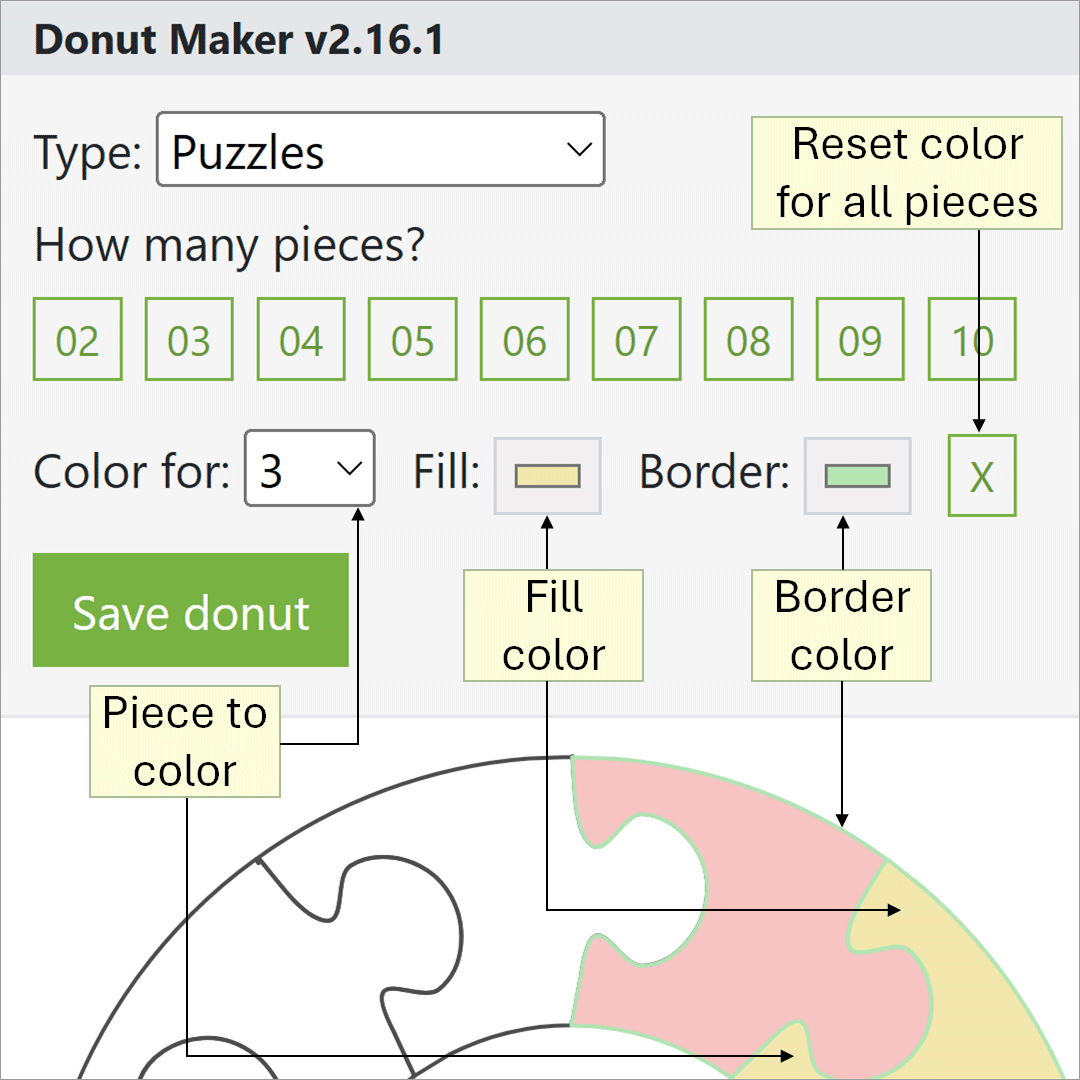Select 02 as the number of pieces
1080x1080 pixels.
77,340
